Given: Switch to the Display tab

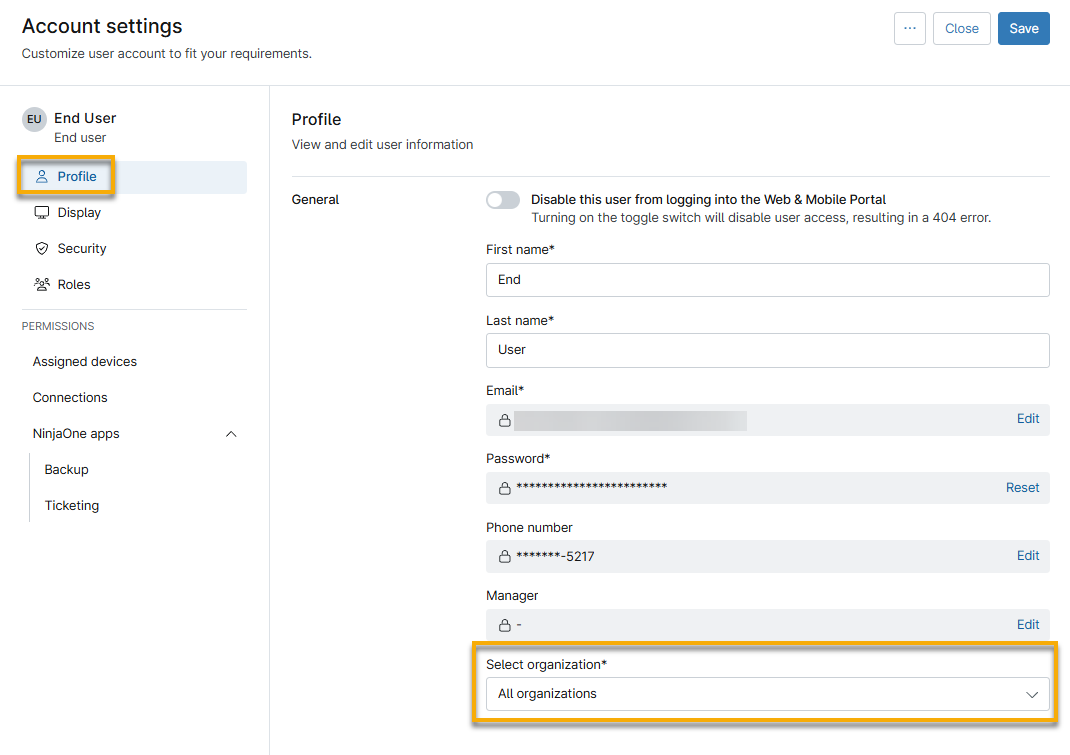Looking at the screenshot, I should point(134,213).
